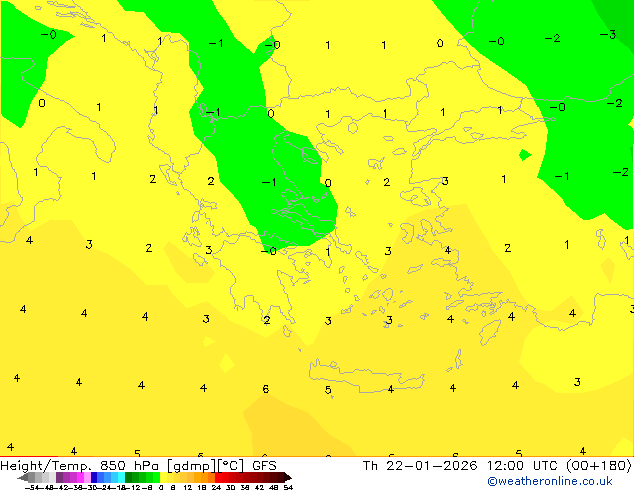The height and width of the screenshot is (490, 634).
Task: Pick the dark blue swatch in color scale
Action: click(x=94, y=477)
